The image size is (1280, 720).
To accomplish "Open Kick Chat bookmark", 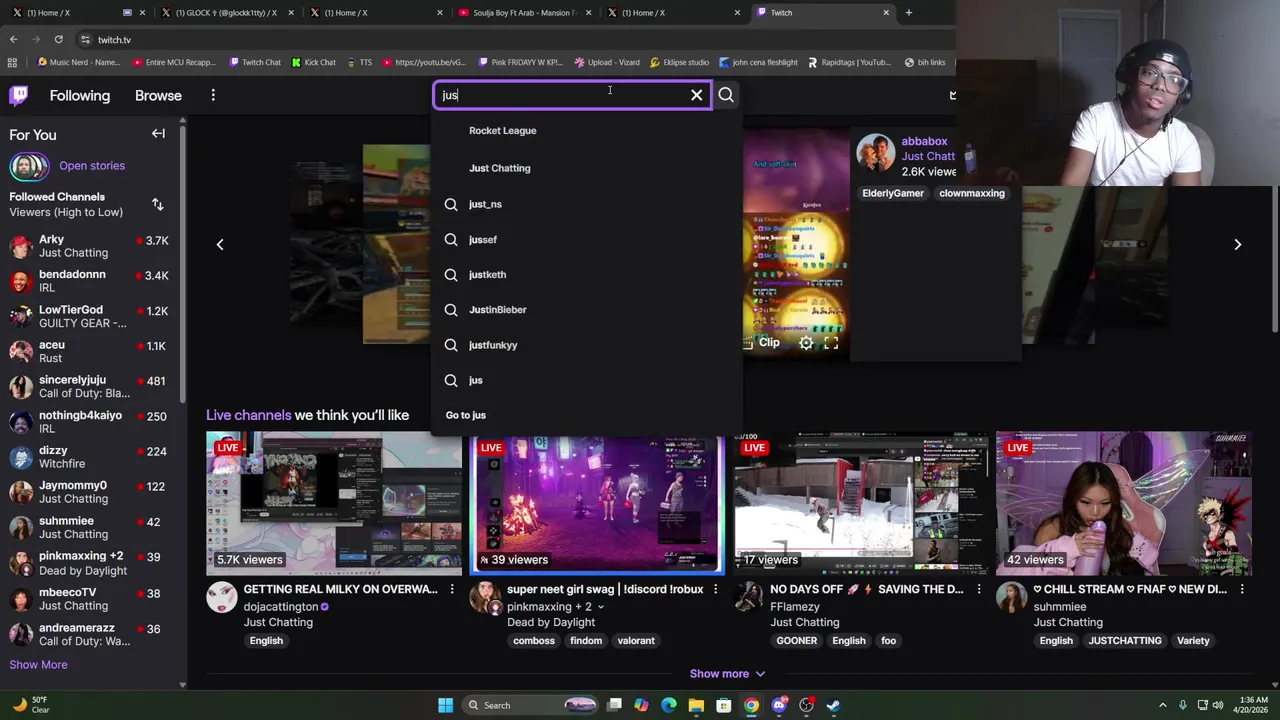I will [x=314, y=62].
